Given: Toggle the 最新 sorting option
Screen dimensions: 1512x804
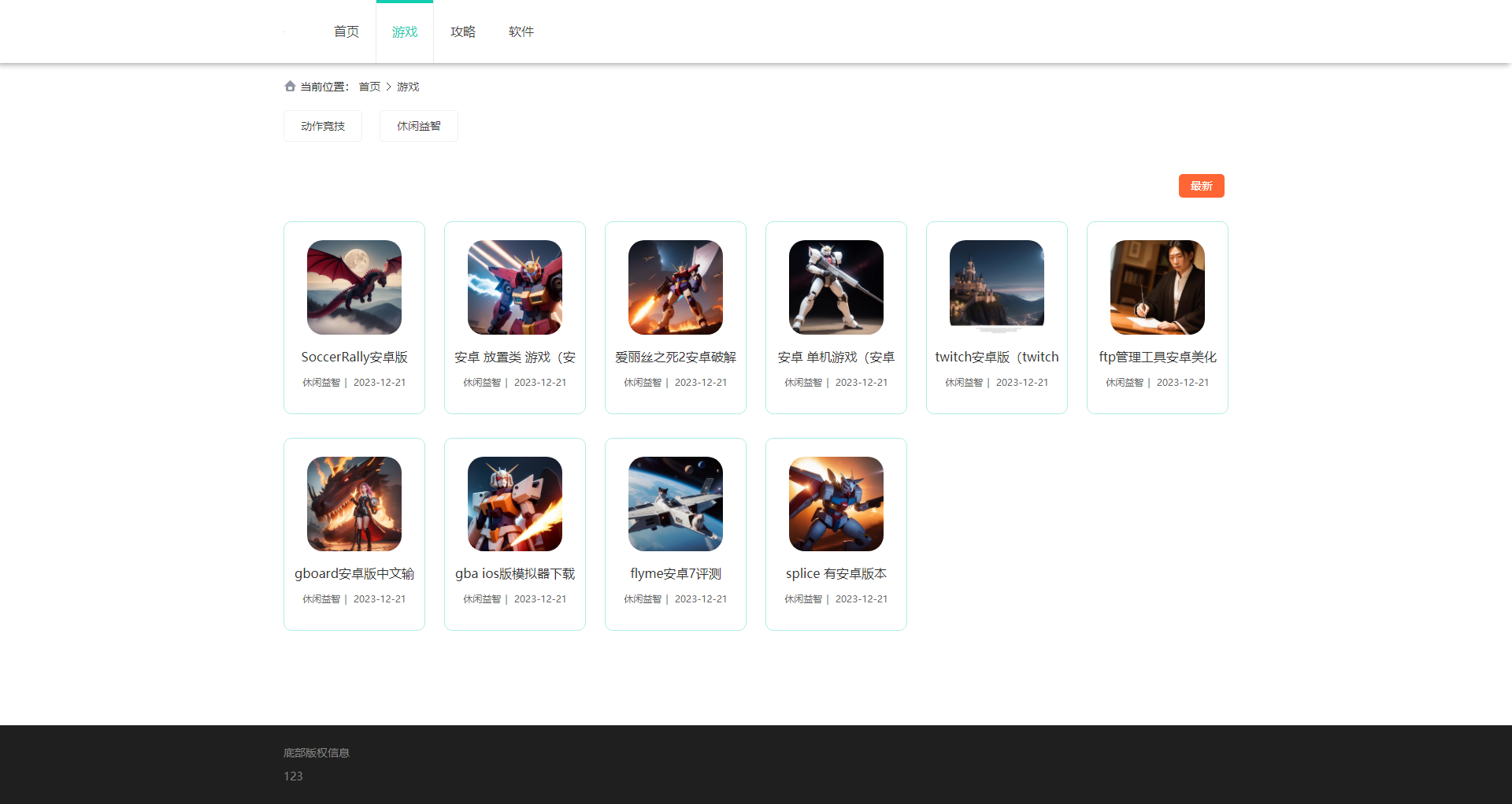Looking at the screenshot, I should point(1201,186).
